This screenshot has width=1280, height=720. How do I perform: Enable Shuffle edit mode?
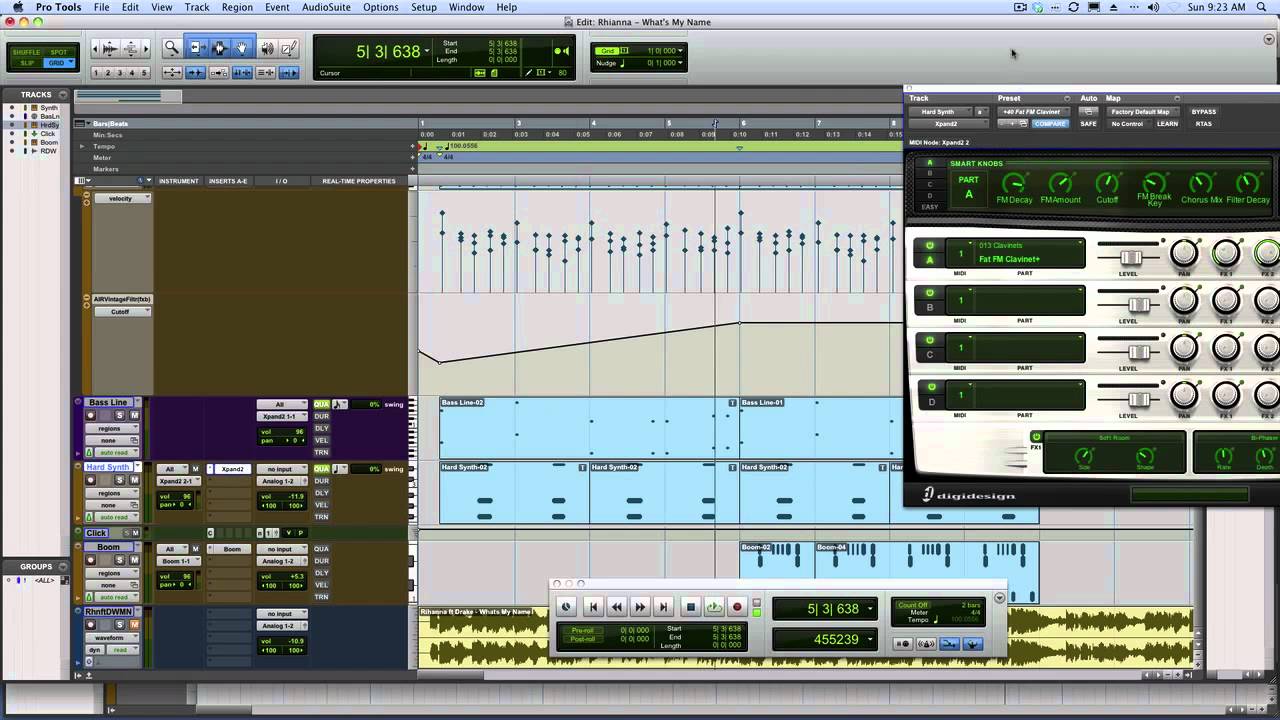(27, 52)
